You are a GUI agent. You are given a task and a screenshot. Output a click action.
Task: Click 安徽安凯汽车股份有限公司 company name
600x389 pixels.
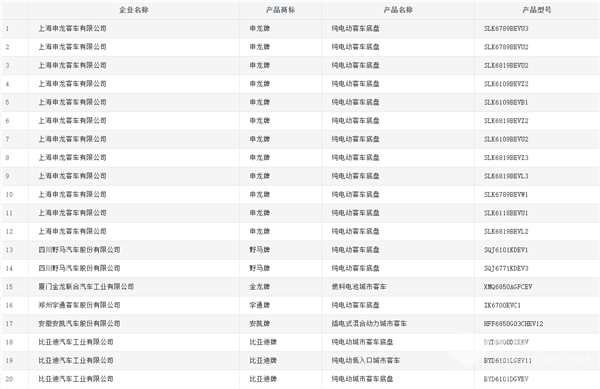coord(79,324)
